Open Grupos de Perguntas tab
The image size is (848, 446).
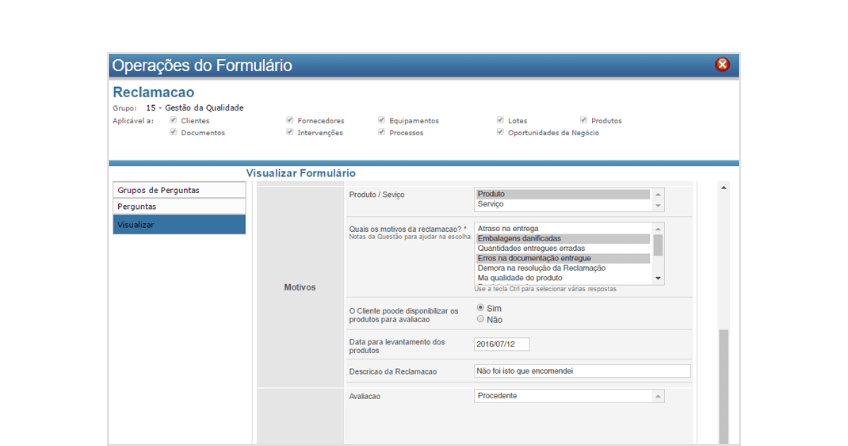pyautogui.click(x=179, y=190)
